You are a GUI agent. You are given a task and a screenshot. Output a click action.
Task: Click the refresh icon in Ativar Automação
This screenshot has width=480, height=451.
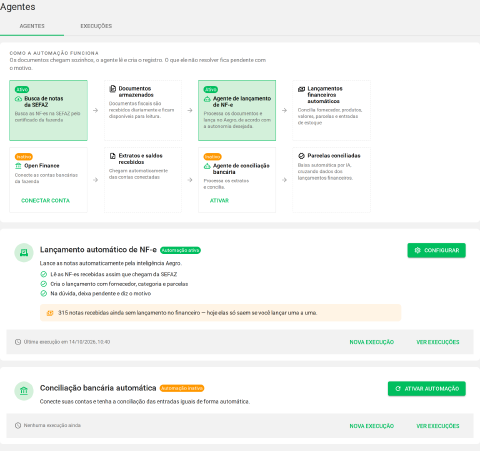click(x=398, y=389)
